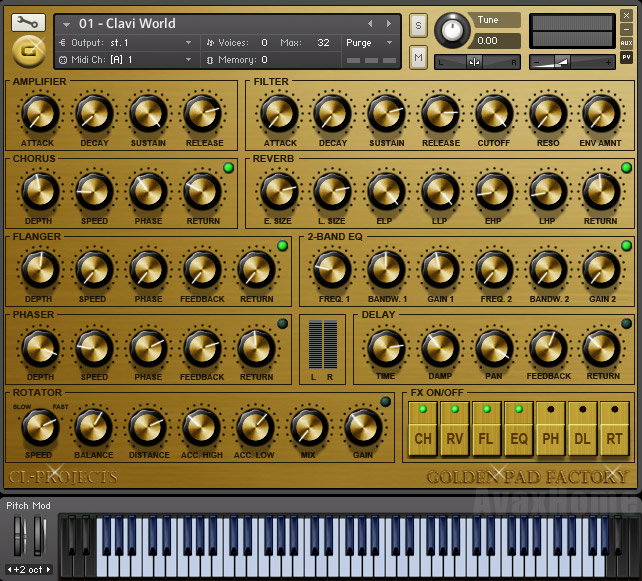Click the RT effect button
The height and width of the screenshot is (581, 642).
tap(615, 429)
